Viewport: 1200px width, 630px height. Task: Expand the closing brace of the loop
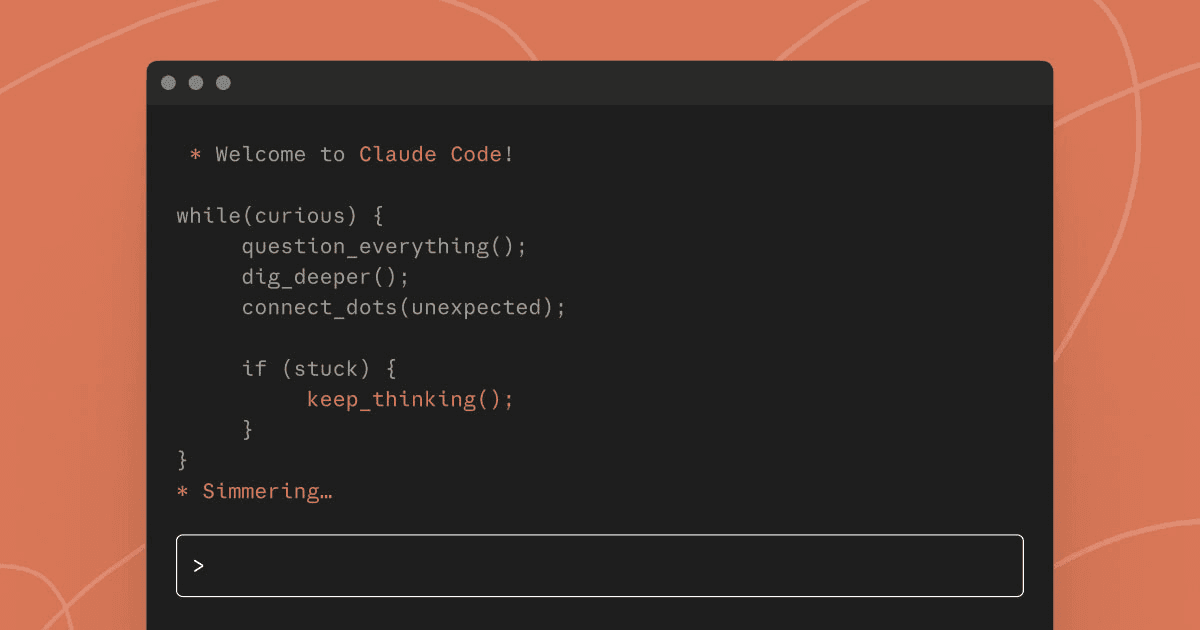coord(181,459)
